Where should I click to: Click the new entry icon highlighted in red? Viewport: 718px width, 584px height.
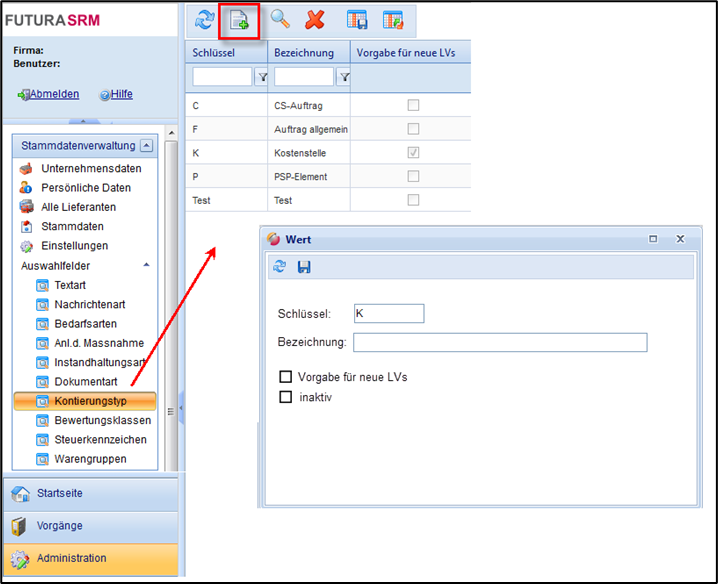click(x=240, y=20)
